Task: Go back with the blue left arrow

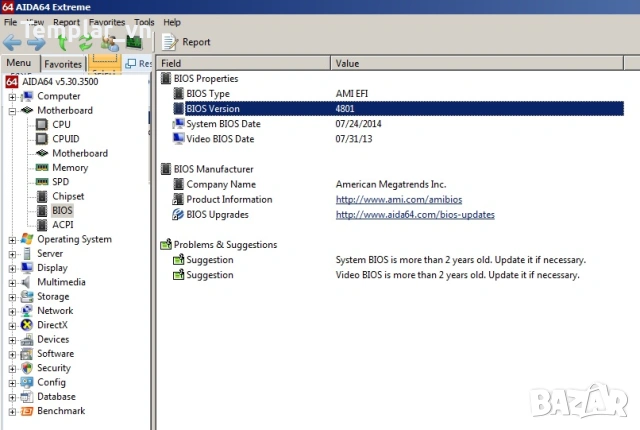Action: [x=12, y=42]
